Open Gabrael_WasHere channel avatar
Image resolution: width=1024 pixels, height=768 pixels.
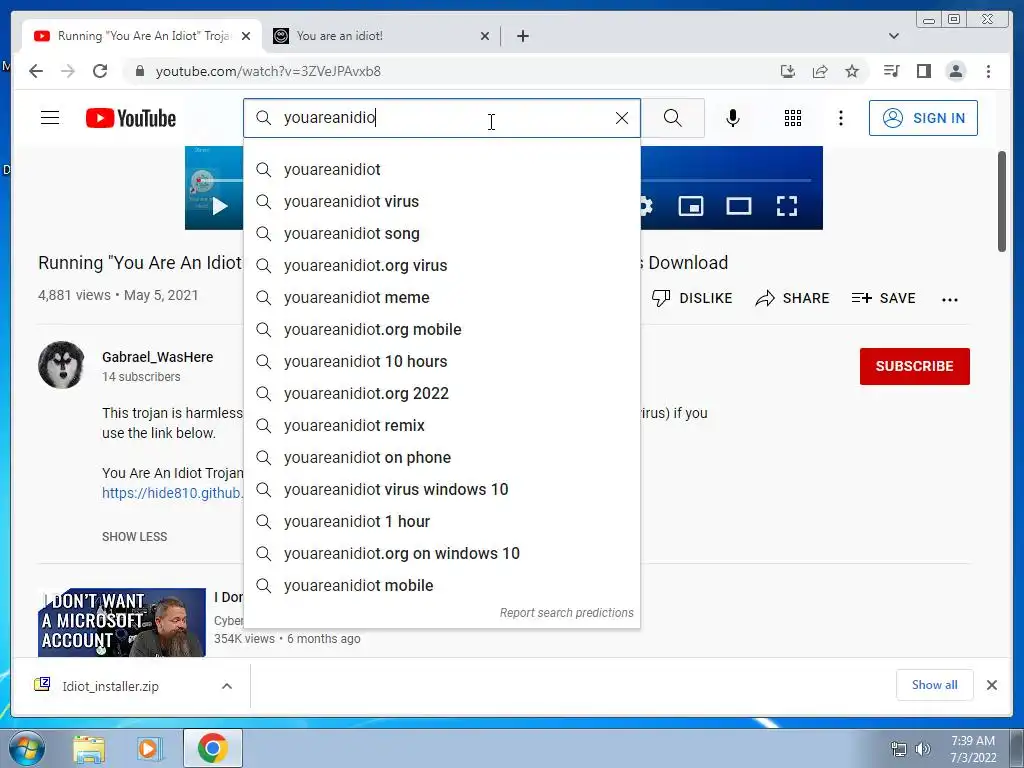click(x=61, y=365)
